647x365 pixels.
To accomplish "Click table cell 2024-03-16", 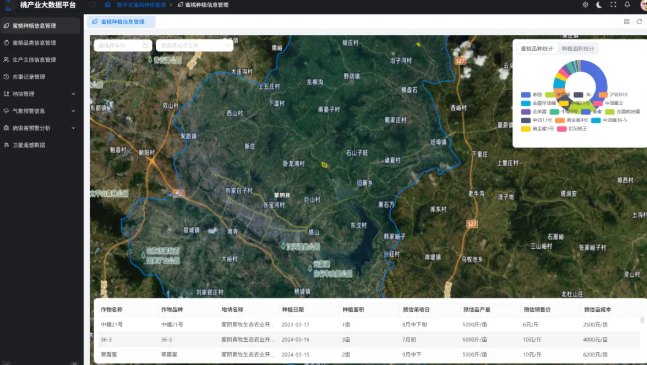I will (295, 339).
